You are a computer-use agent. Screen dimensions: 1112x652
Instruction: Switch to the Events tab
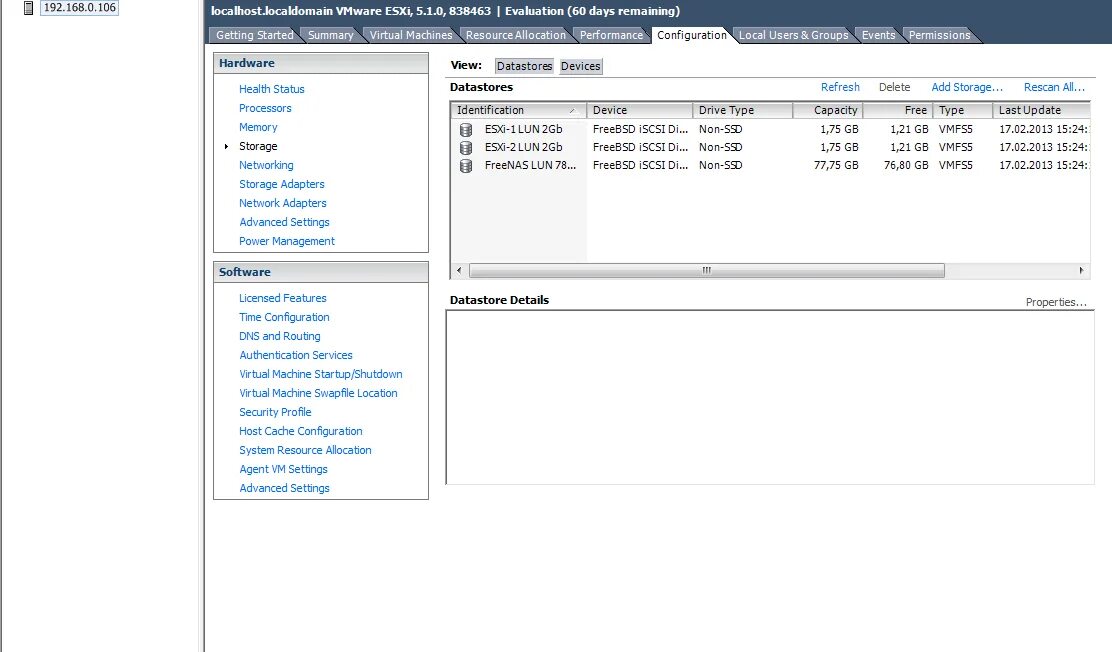pyautogui.click(x=878, y=35)
